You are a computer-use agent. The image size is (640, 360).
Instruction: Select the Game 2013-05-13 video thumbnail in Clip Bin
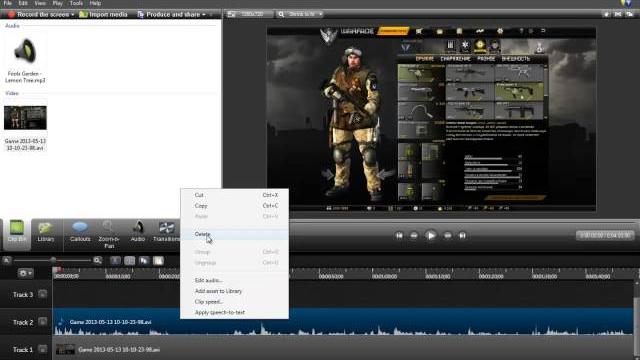click(25, 118)
